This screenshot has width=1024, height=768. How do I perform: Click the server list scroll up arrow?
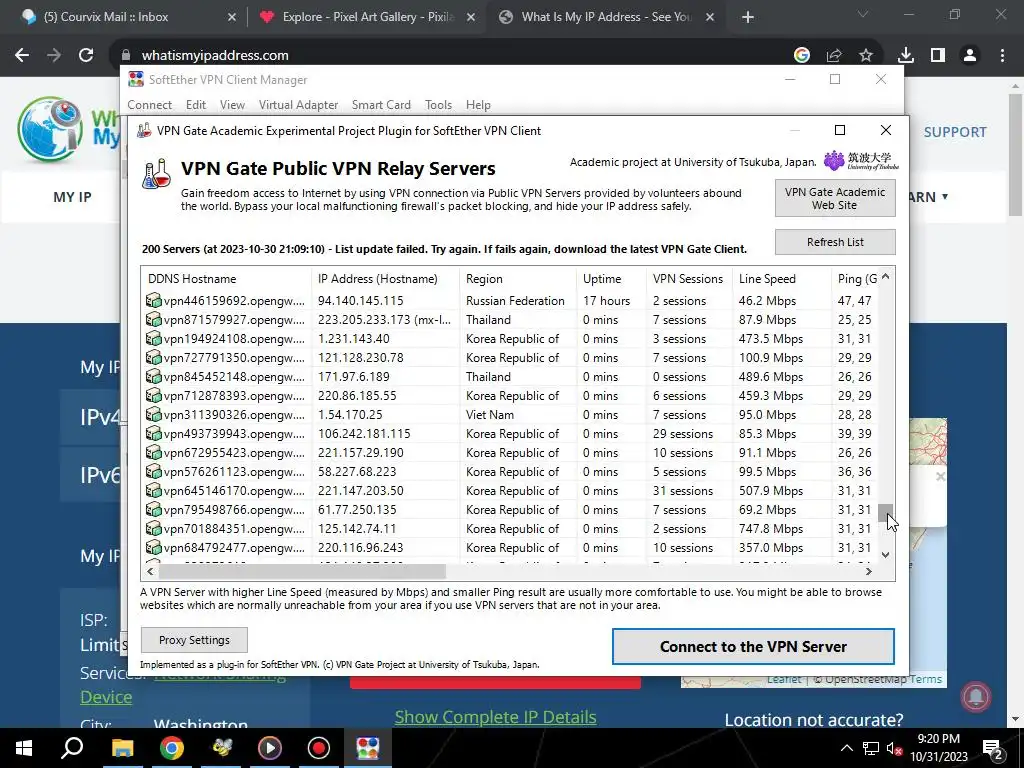(886, 277)
